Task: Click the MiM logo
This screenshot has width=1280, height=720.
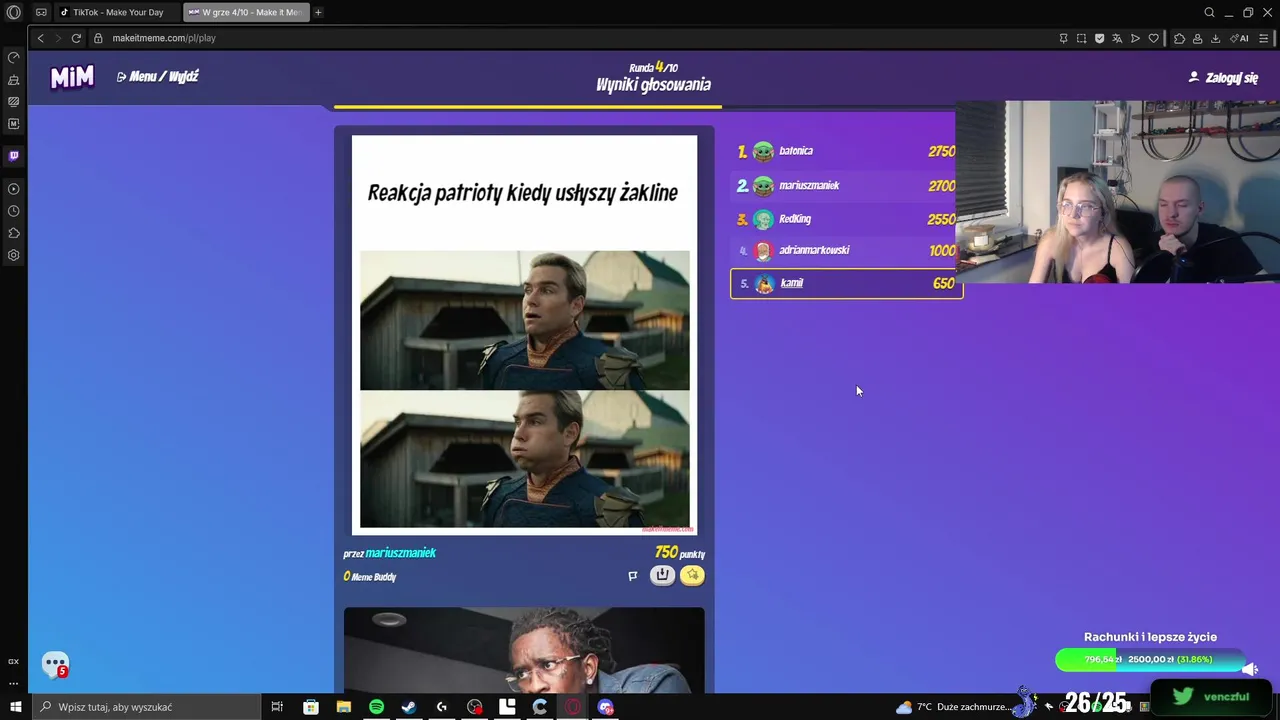Action: click(73, 77)
